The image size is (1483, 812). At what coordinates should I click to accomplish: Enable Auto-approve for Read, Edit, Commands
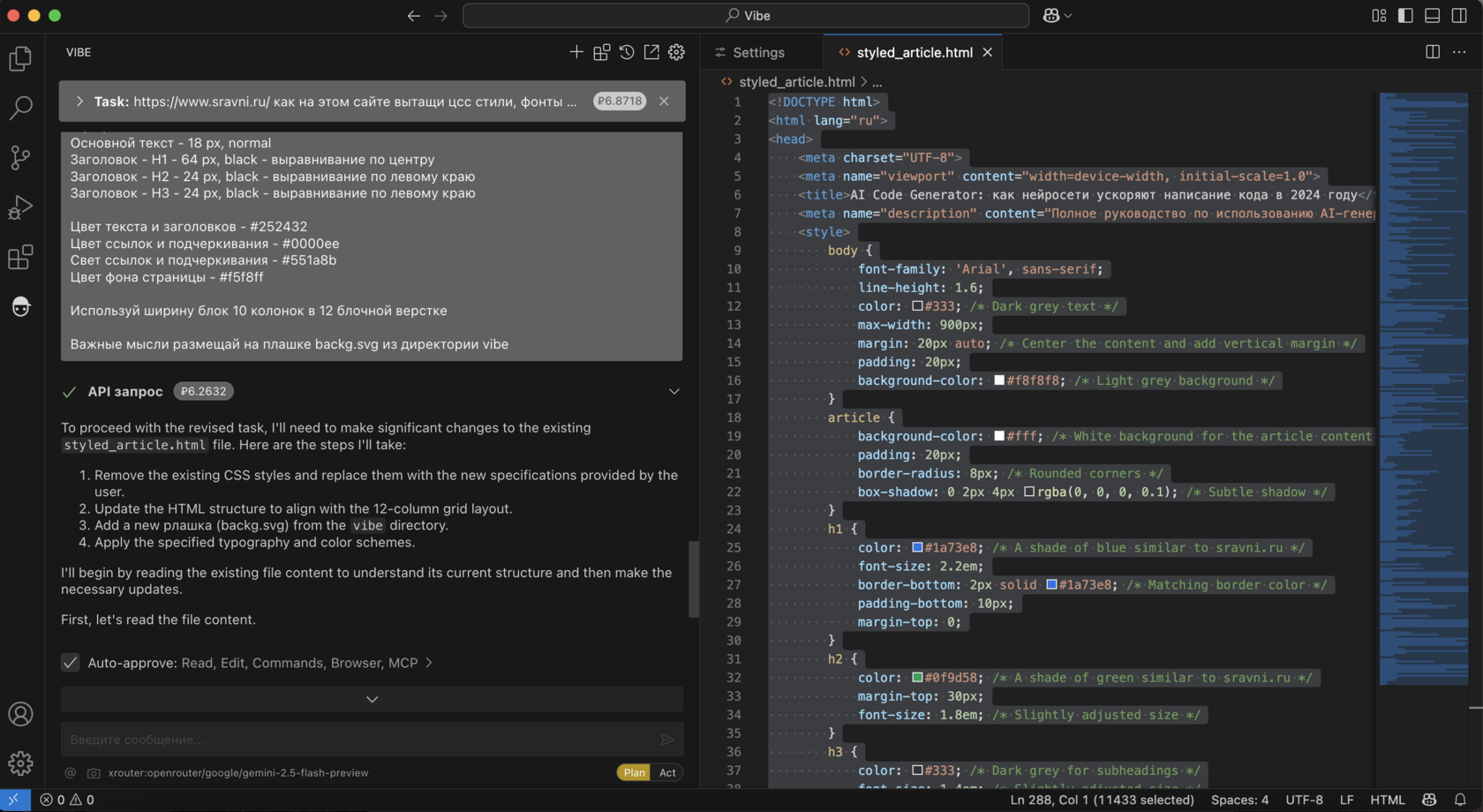pos(70,663)
